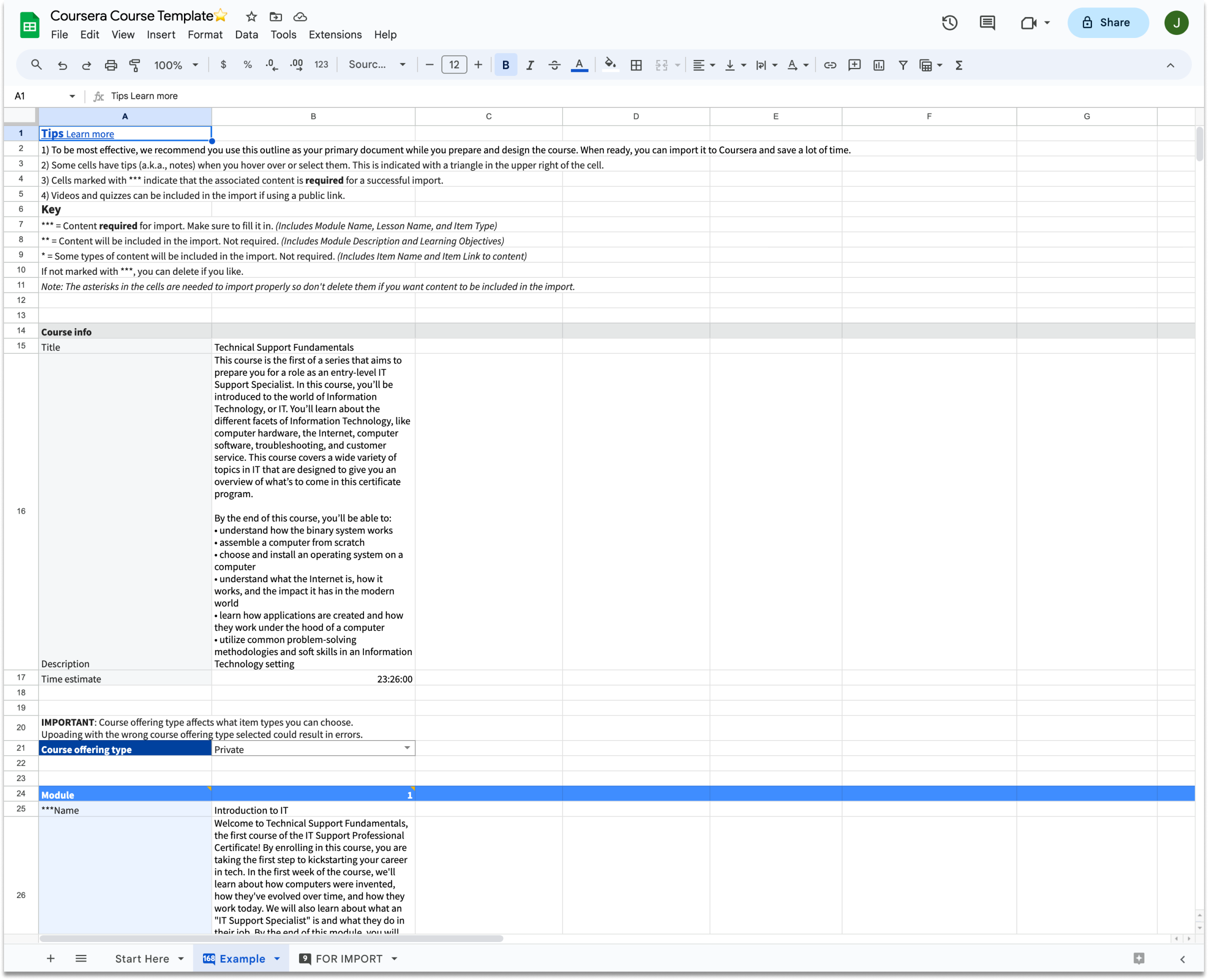Create a filter with the funnel icon

point(903,65)
